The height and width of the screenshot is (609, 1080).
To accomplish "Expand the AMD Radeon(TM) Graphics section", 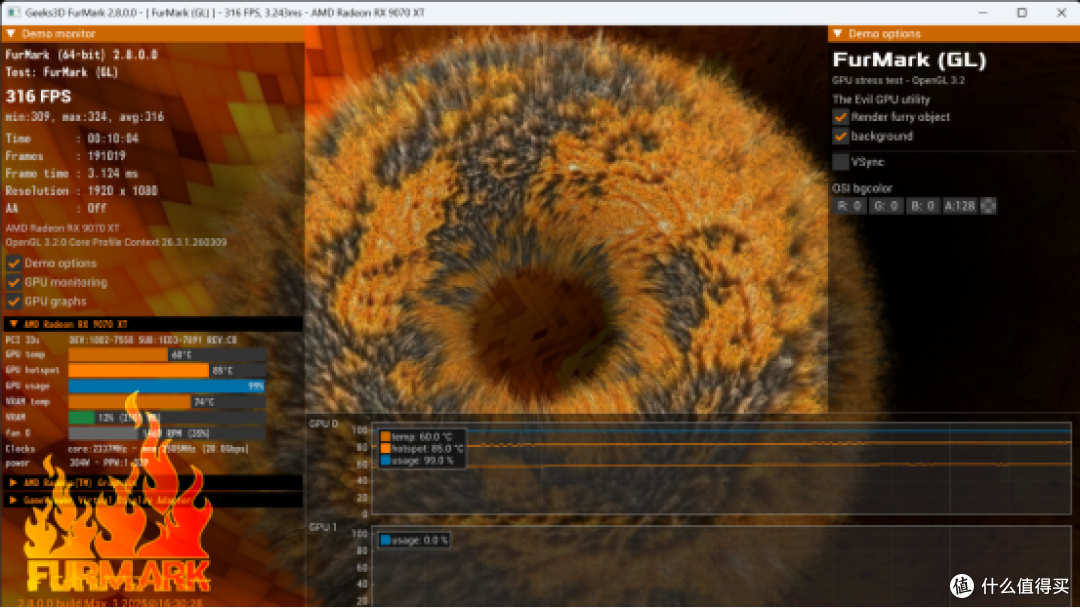I will (13, 483).
